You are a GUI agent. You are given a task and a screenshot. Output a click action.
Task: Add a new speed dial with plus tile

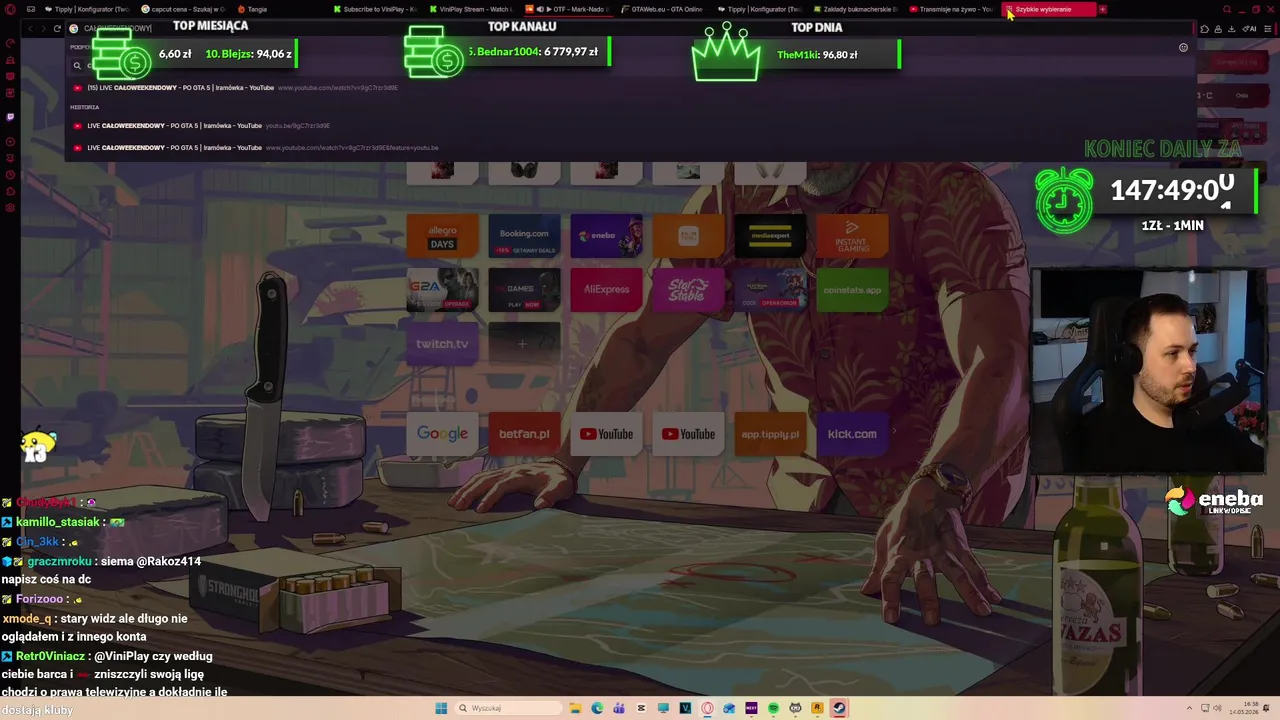tap(524, 344)
